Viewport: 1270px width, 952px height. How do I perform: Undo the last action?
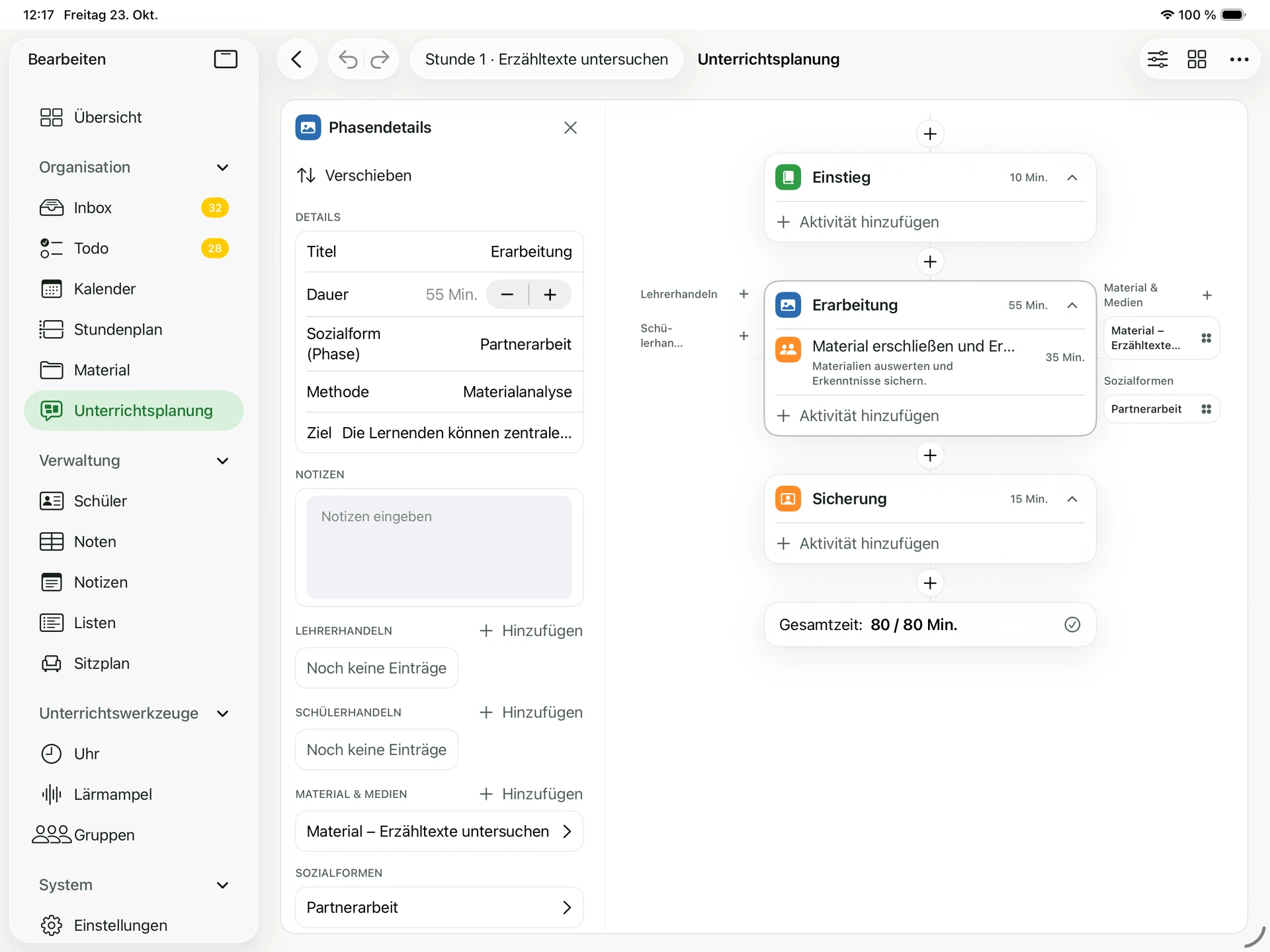pos(348,59)
